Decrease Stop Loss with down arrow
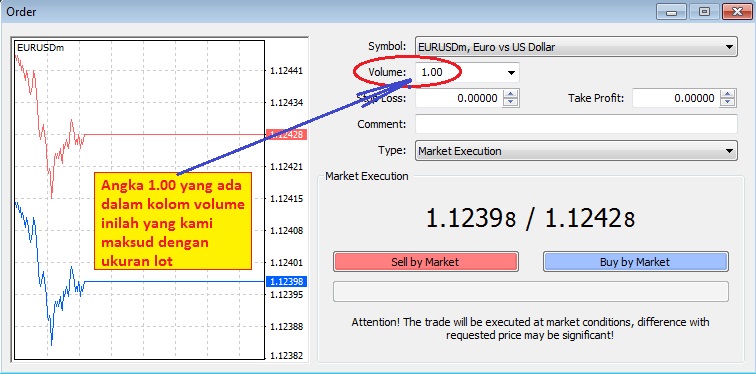This screenshot has height=374, width=756. (511, 102)
